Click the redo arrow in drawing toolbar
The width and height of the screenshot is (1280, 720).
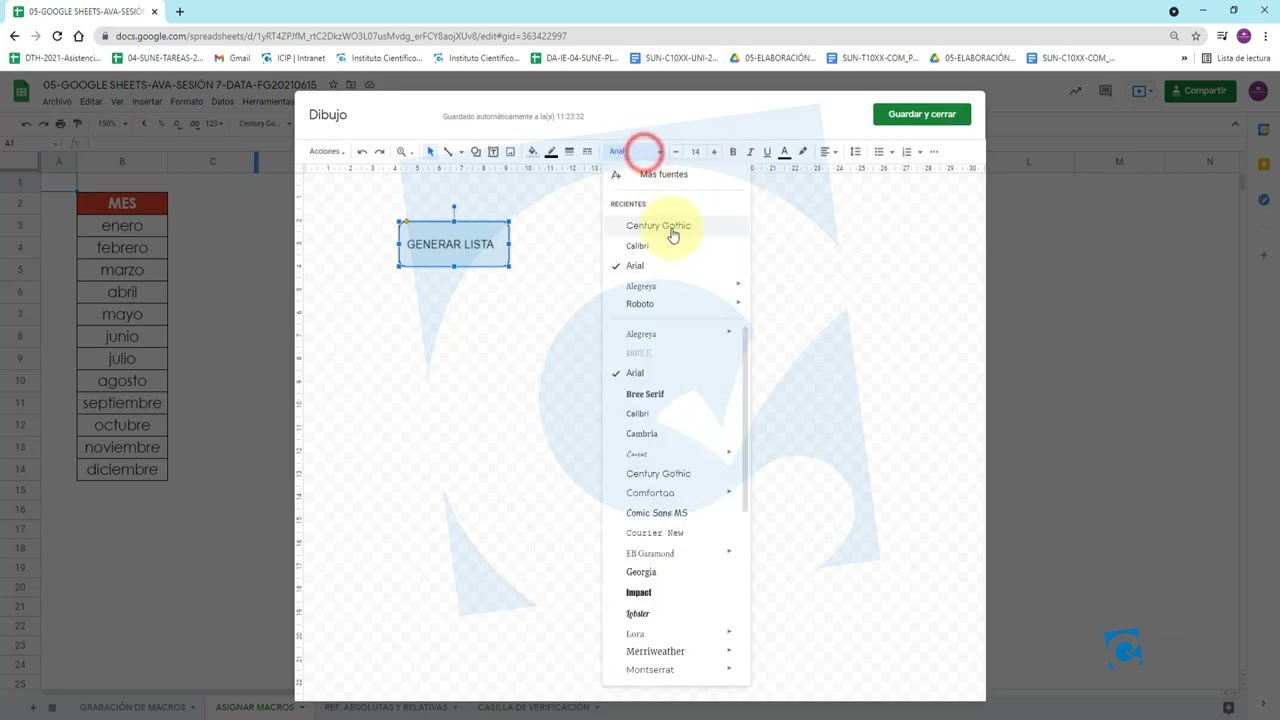[379, 152]
